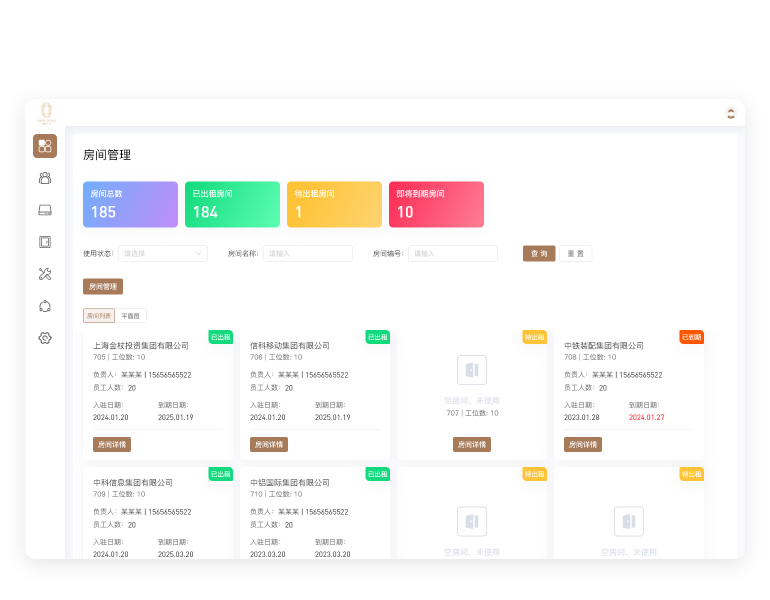Screen dimensions: 770x600
Task: Click the empty room icon for room 707
Action: pos(472,370)
